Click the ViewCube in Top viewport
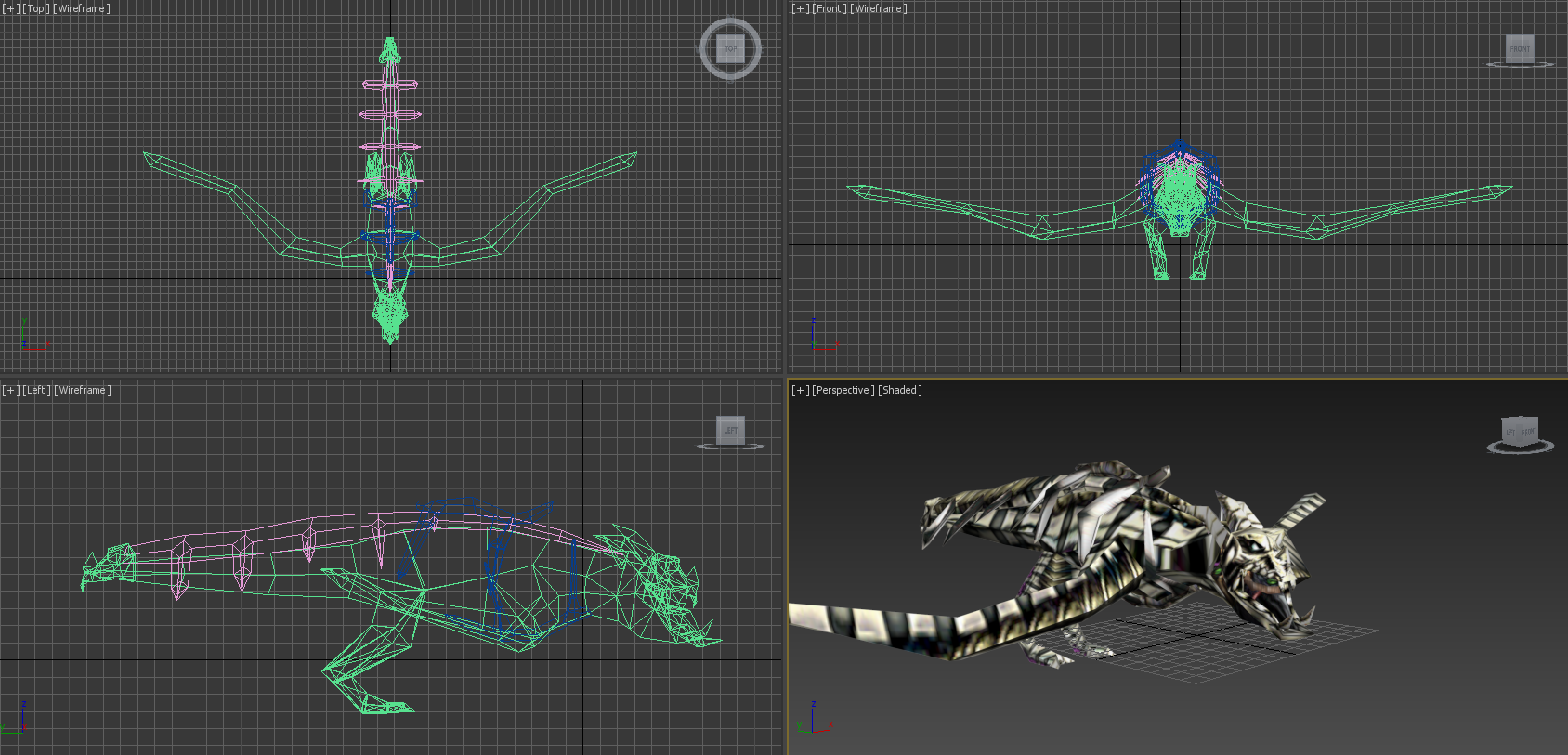 730,48
